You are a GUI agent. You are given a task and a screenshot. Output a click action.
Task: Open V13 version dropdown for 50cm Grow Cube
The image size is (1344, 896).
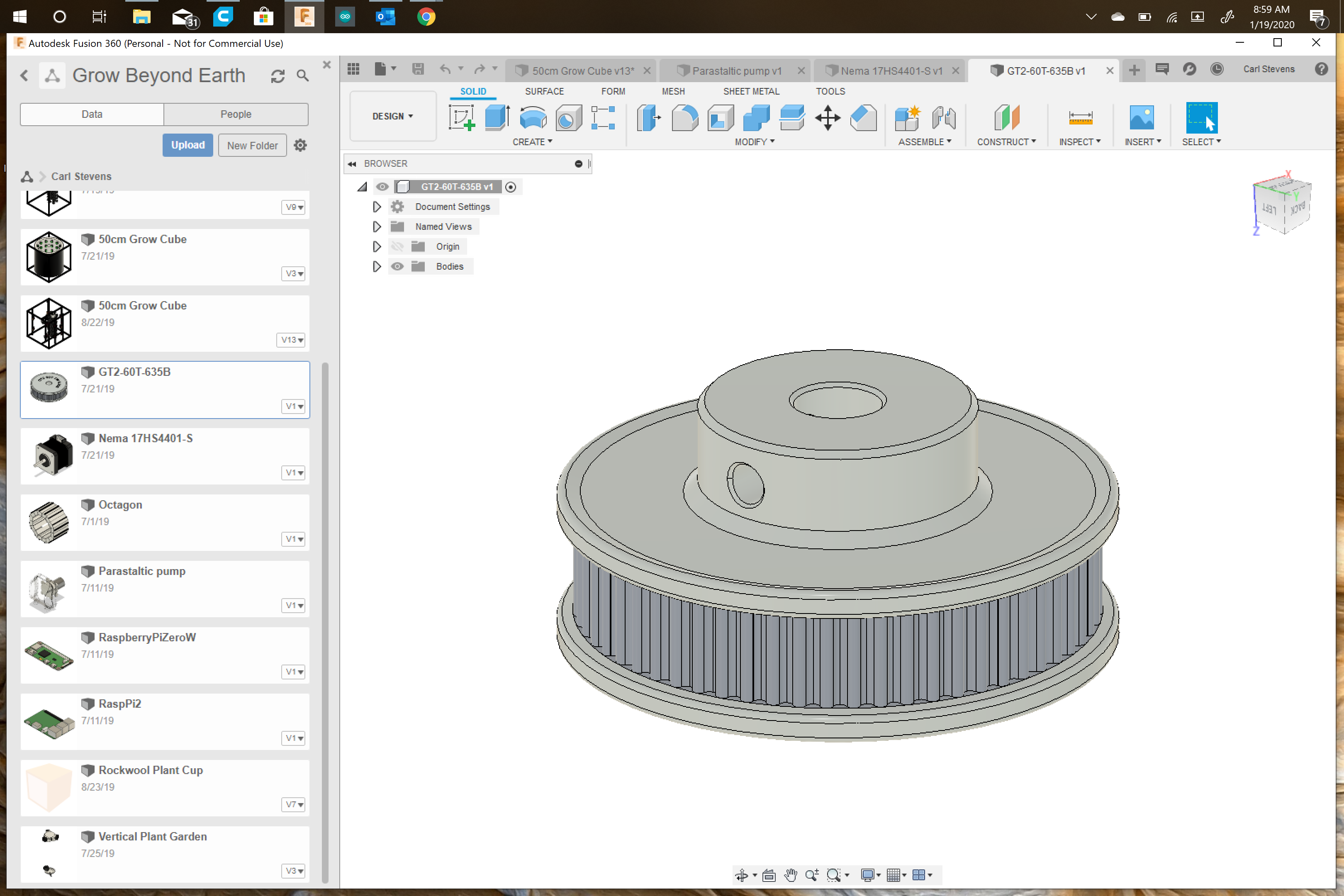[292, 340]
